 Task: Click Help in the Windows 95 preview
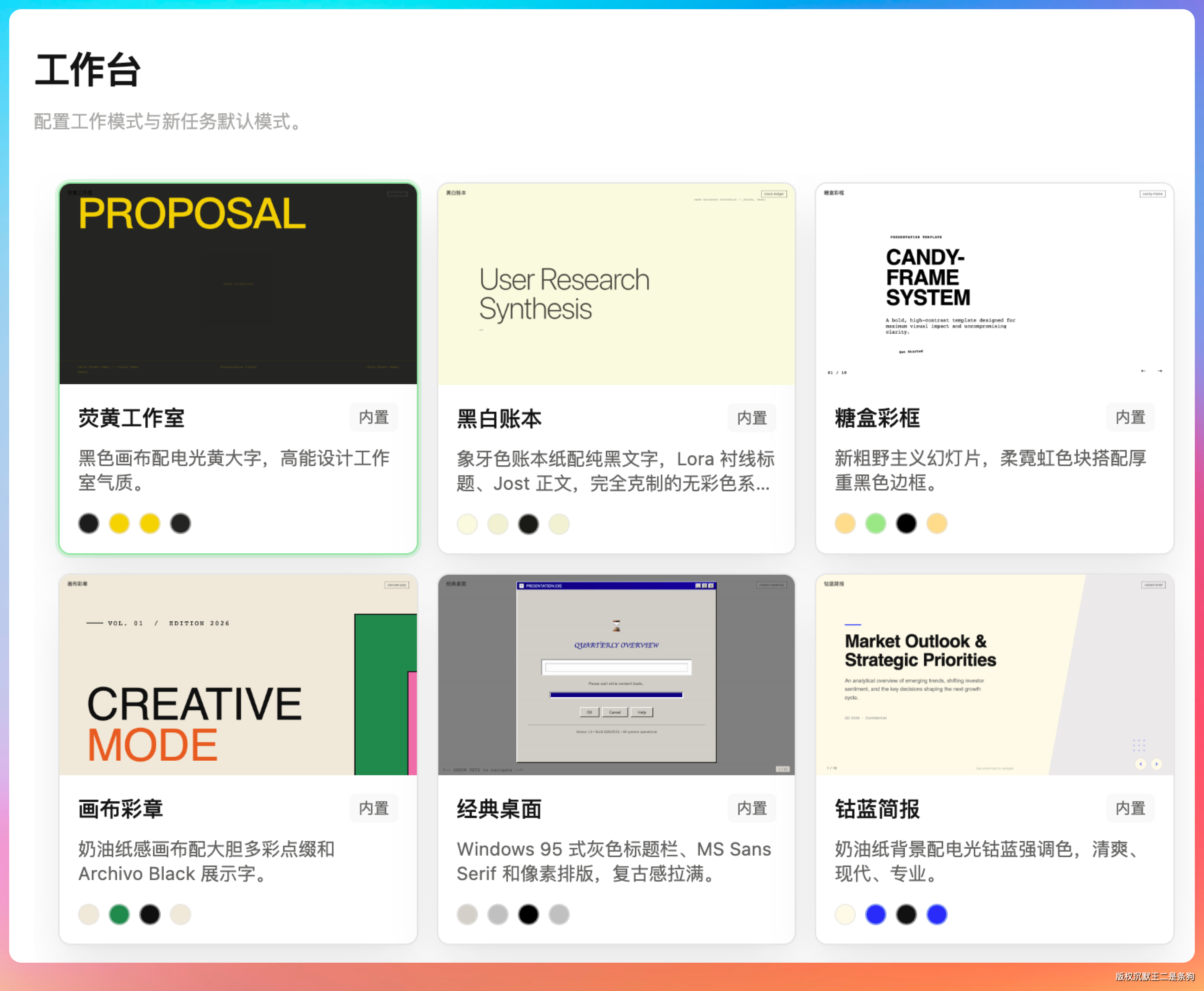[642, 712]
